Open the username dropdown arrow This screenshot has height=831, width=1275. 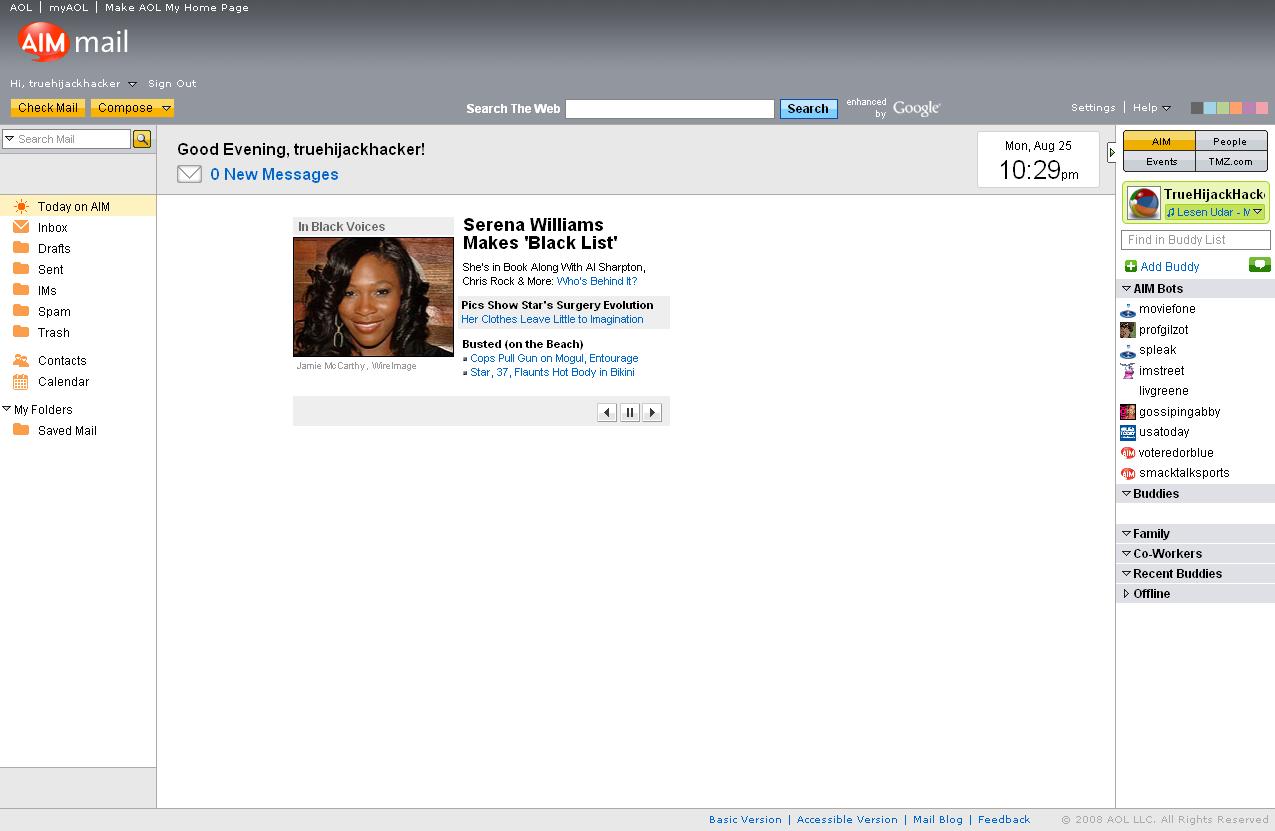[132, 84]
